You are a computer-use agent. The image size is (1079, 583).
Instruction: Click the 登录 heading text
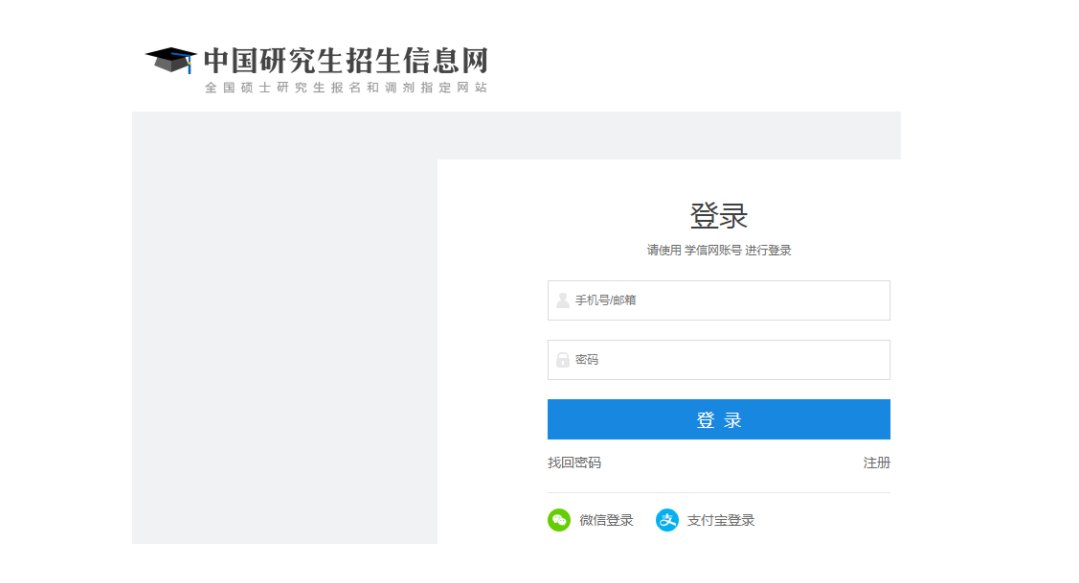pos(718,215)
